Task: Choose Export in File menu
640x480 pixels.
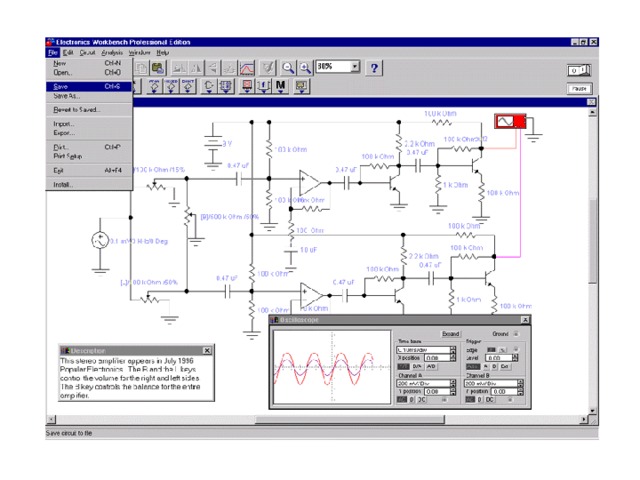Action: point(89,133)
